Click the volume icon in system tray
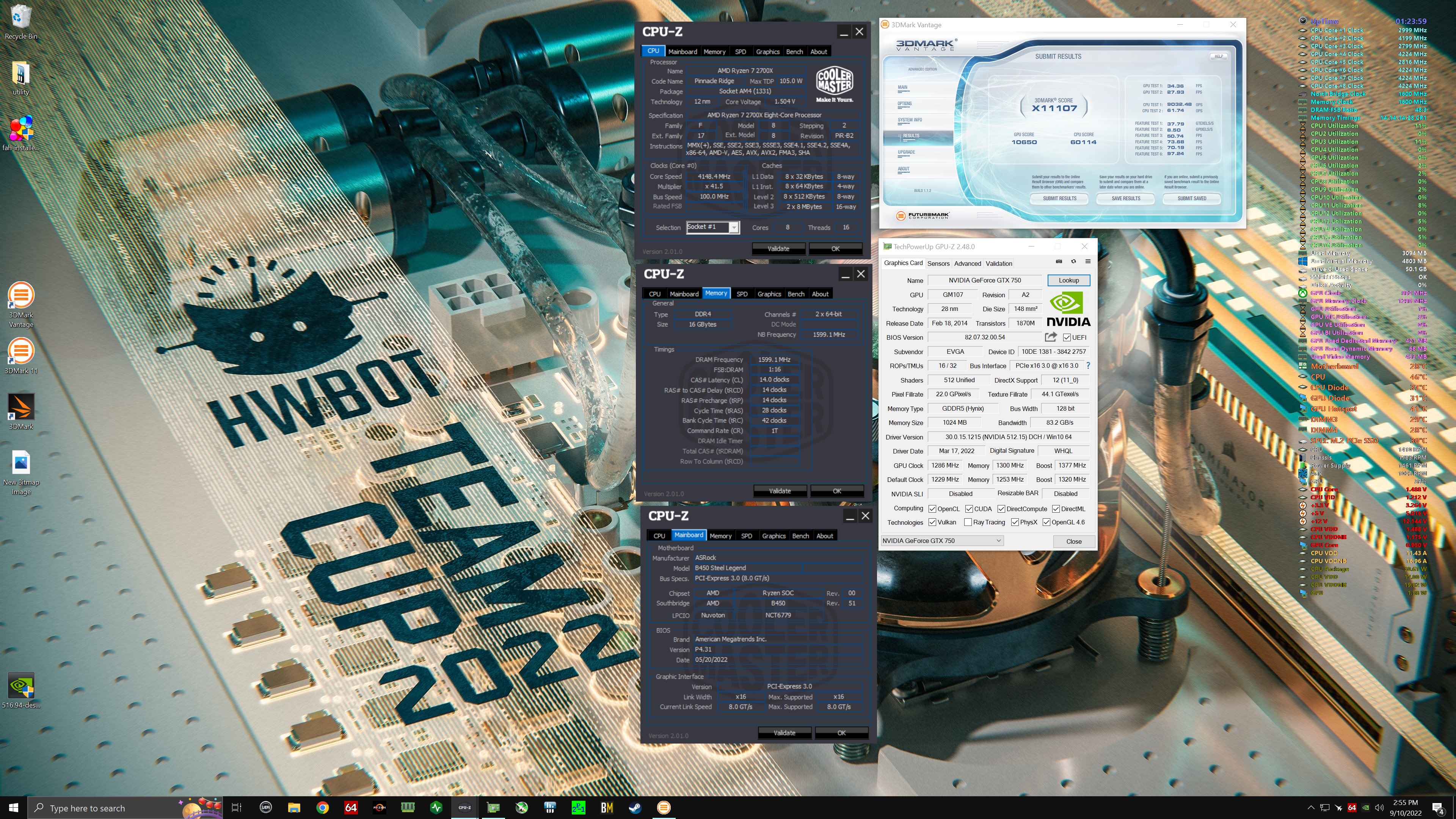This screenshot has width=1456, height=819. pyautogui.click(x=1380, y=808)
